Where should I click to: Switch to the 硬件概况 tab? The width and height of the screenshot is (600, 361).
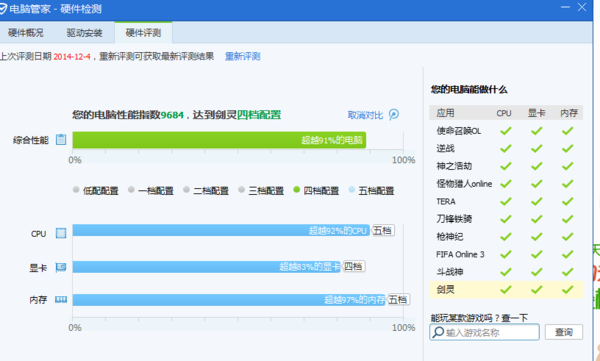click(x=26, y=33)
